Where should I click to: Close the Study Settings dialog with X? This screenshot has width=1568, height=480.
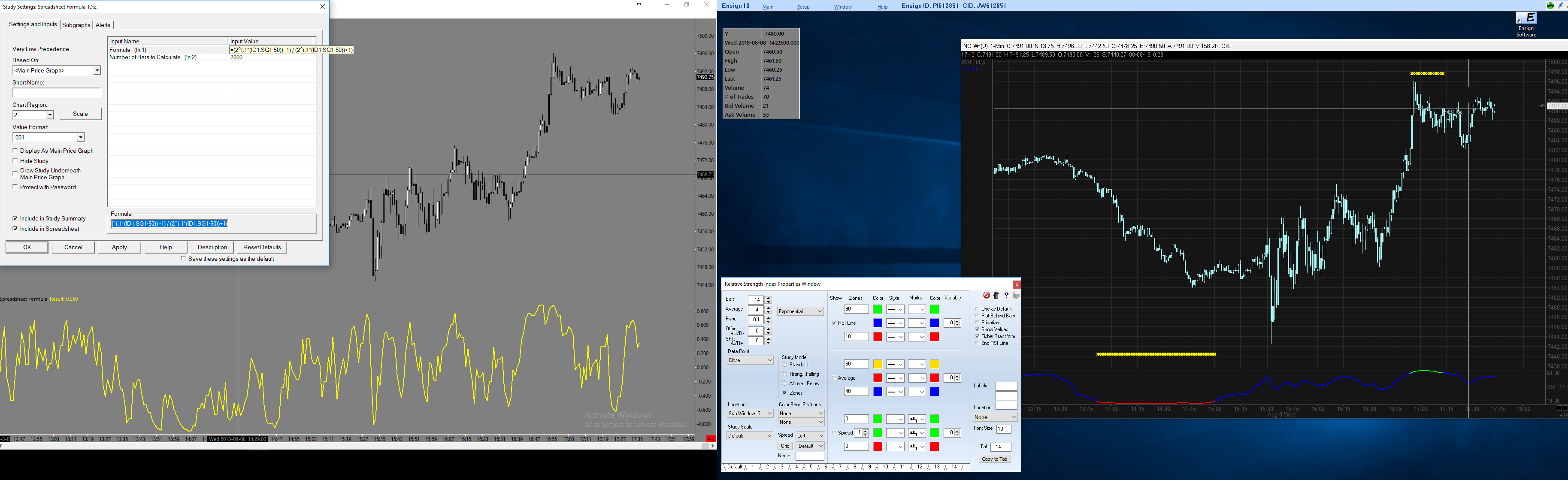click(x=323, y=7)
